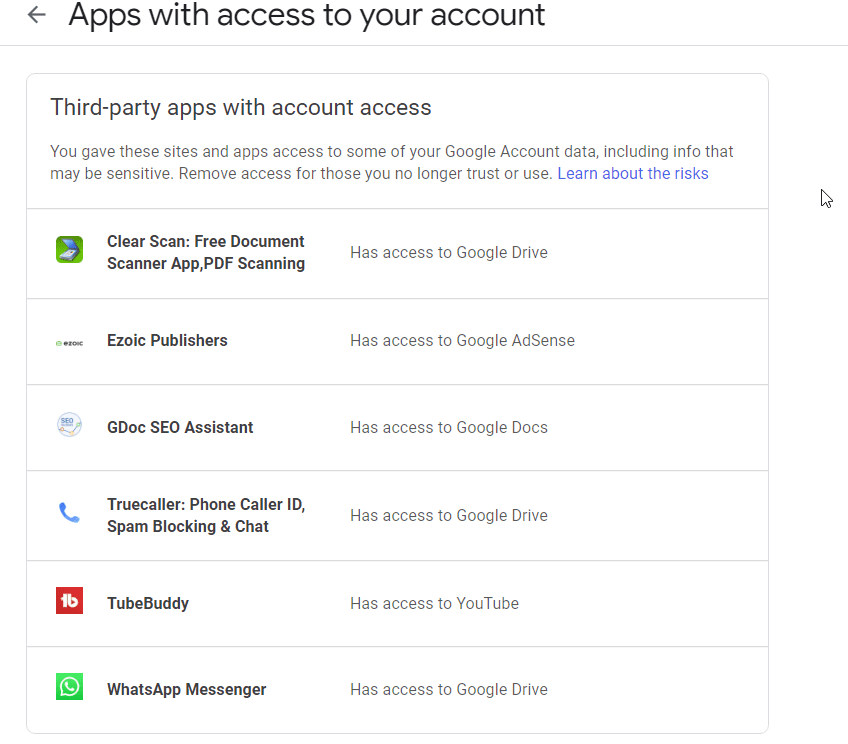
Task: Click 'Third-party apps with account access' heading
Action: coord(241,108)
